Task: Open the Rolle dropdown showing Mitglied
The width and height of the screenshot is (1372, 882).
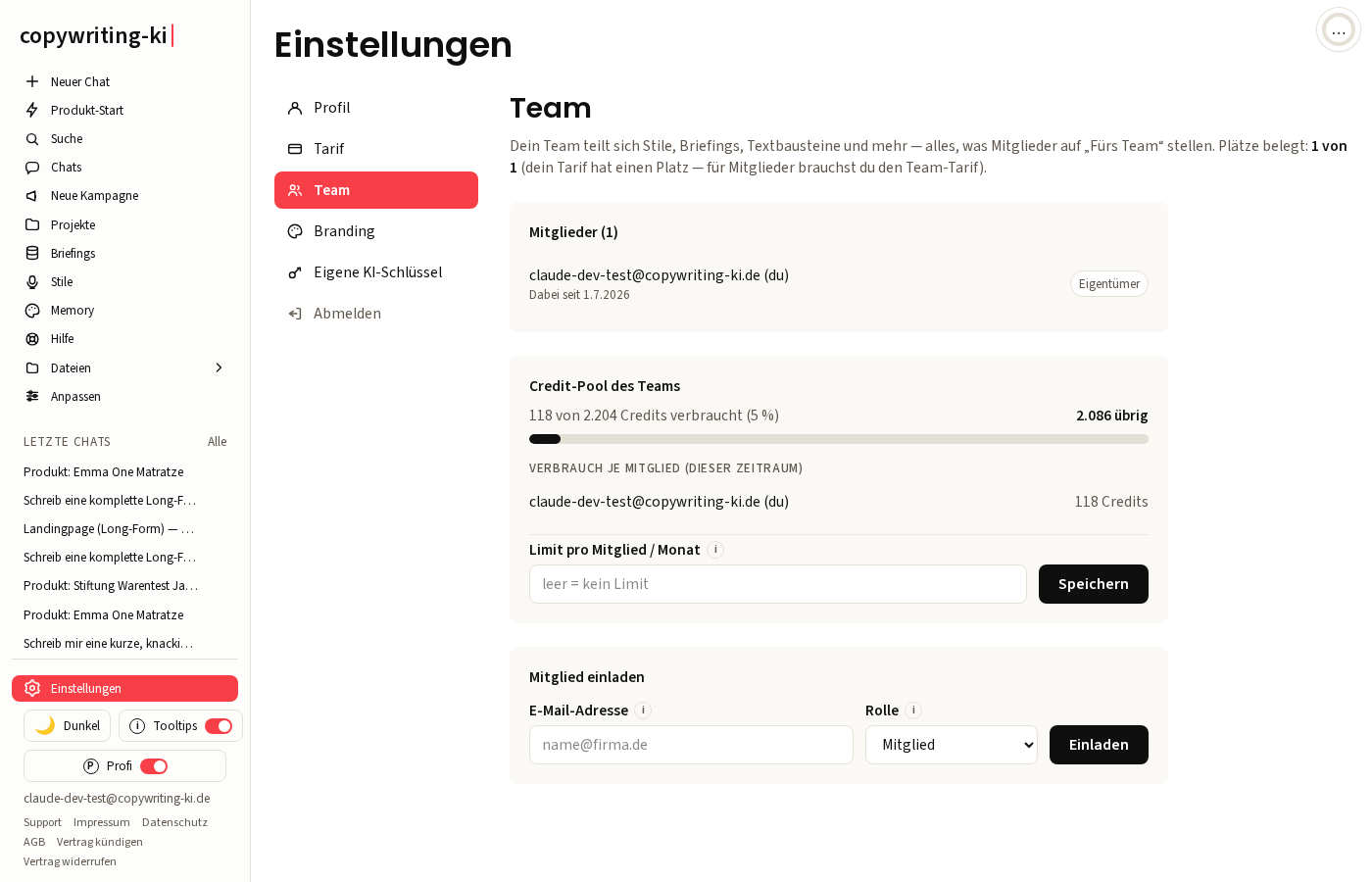Action: 952,745
